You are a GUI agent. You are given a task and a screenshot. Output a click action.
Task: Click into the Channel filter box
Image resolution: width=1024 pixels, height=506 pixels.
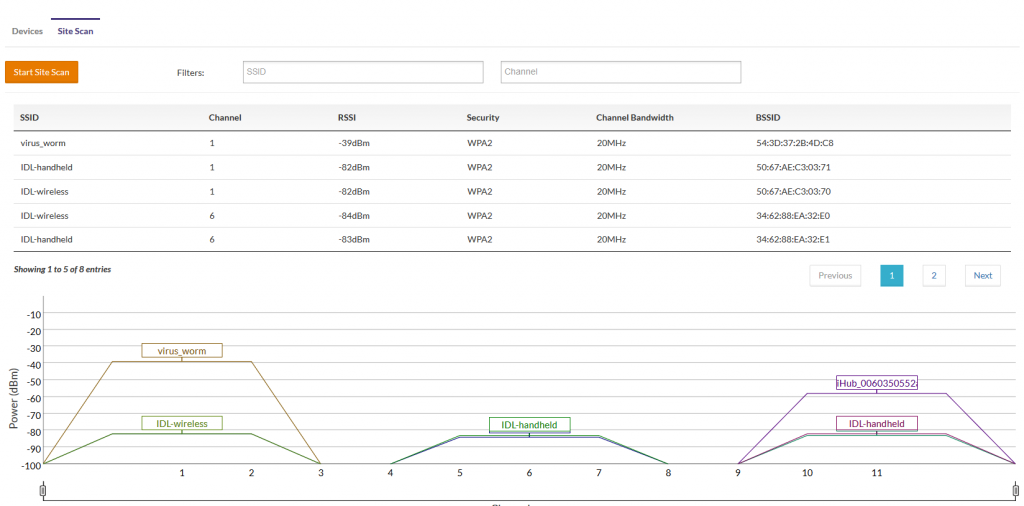620,72
